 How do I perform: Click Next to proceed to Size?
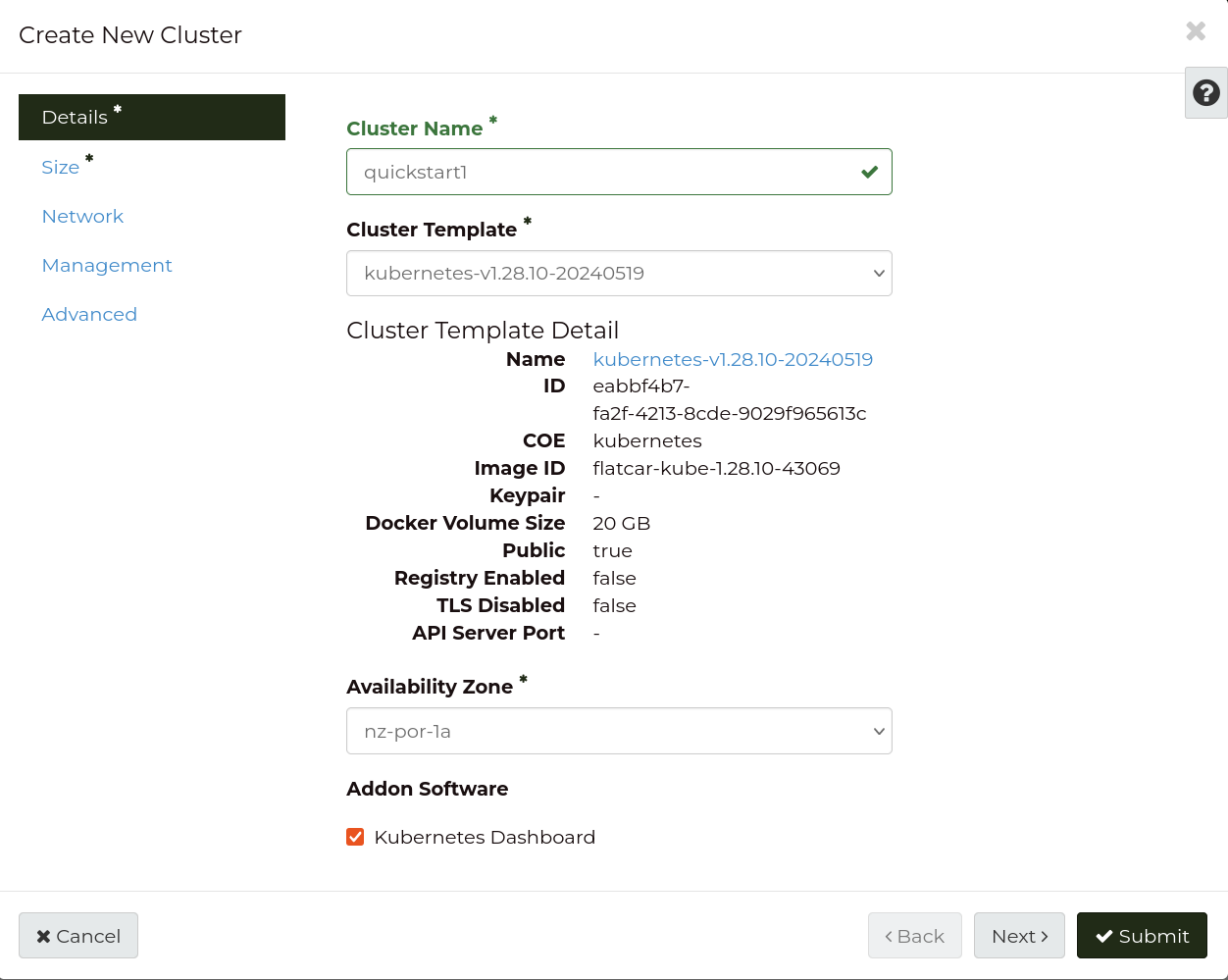(x=1019, y=935)
